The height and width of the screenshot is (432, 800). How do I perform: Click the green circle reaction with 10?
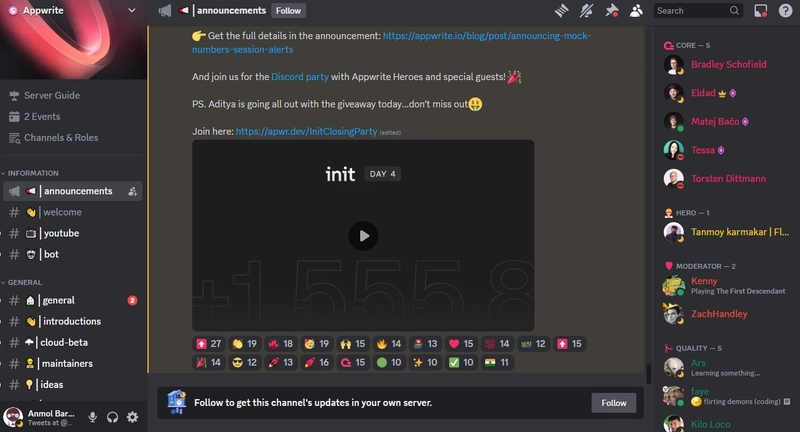(x=389, y=363)
